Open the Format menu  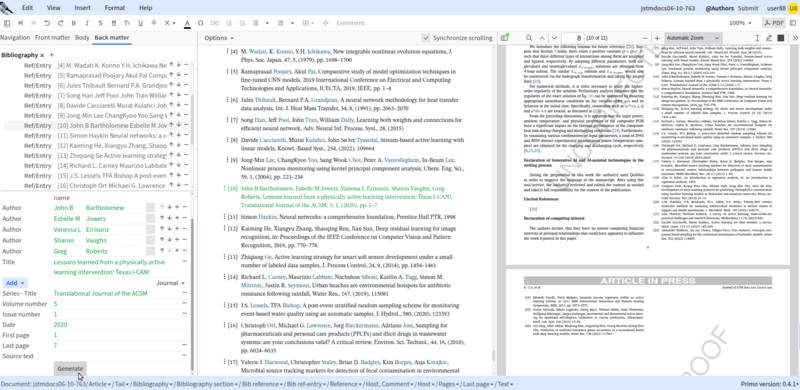coord(115,8)
